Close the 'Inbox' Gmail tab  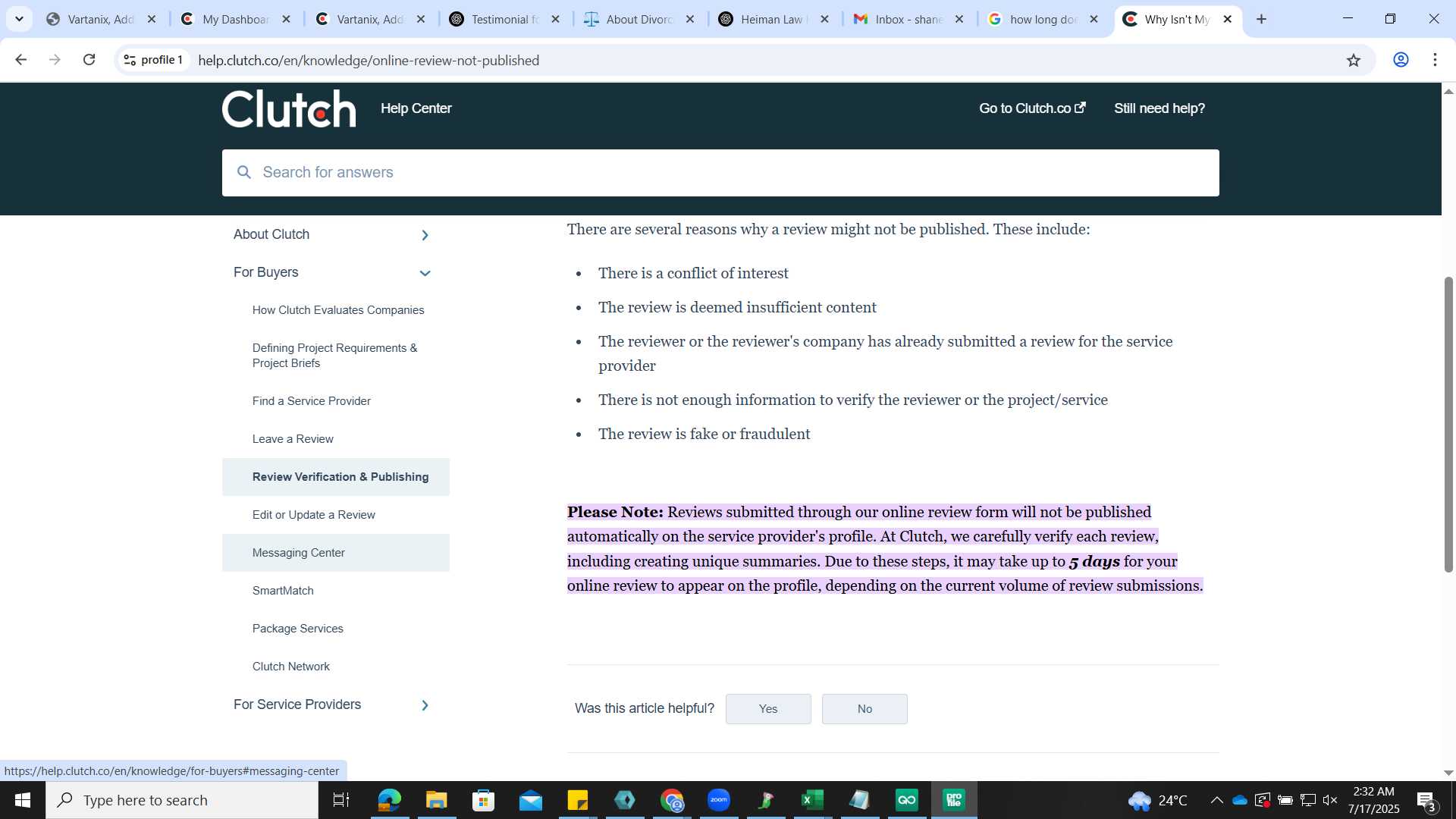pyautogui.click(x=959, y=19)
